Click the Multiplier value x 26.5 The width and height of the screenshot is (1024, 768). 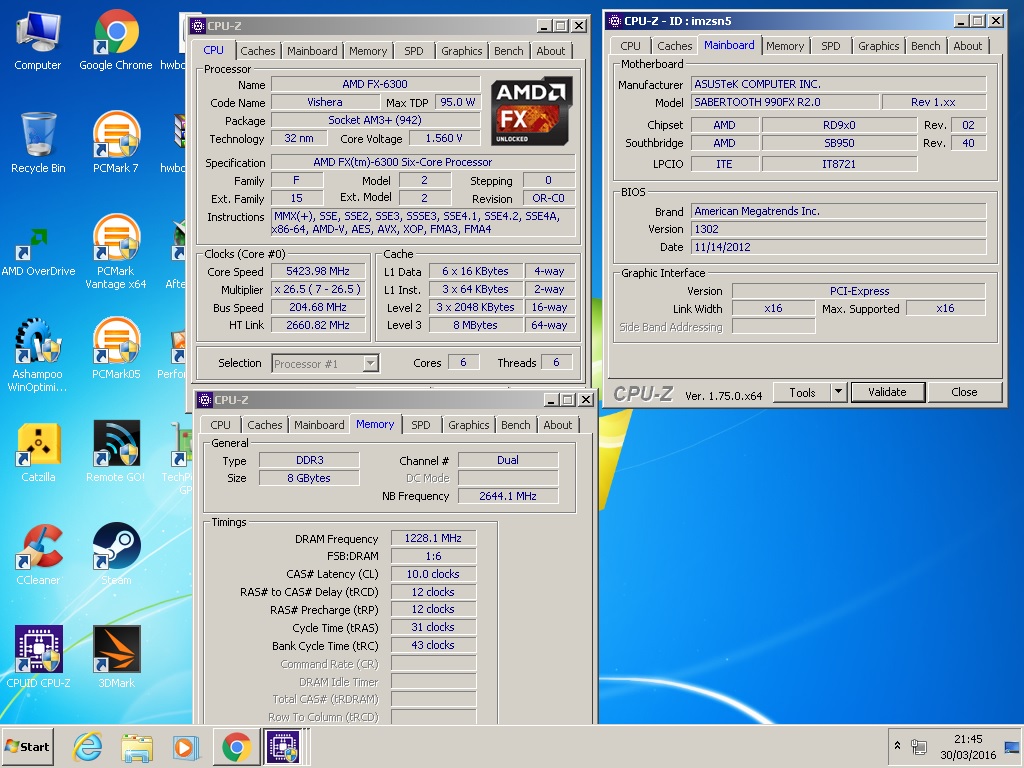(317, 289)
